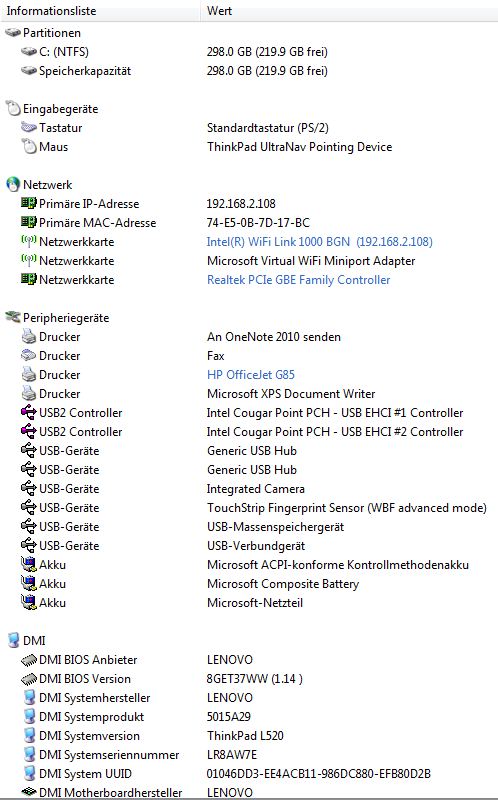Select the C: (NTFS) entry label
This screenshot has width=498, height=800.
64,52
